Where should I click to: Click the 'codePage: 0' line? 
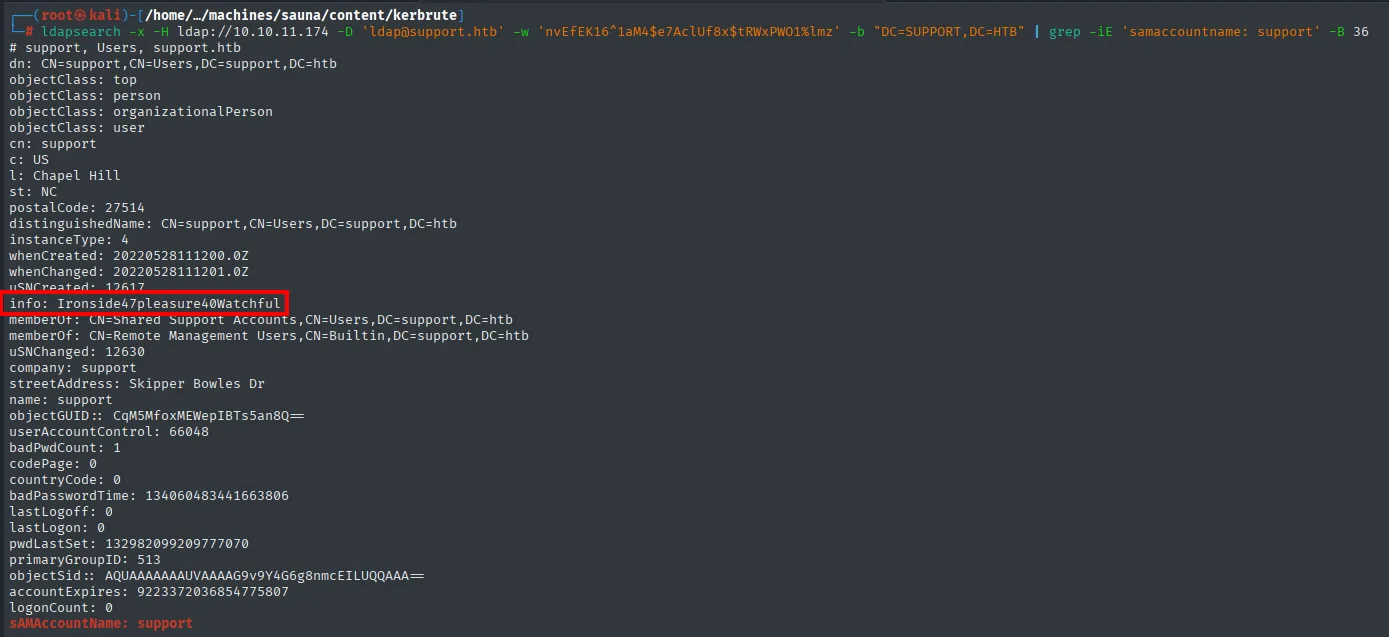click(x=53, y=464)
